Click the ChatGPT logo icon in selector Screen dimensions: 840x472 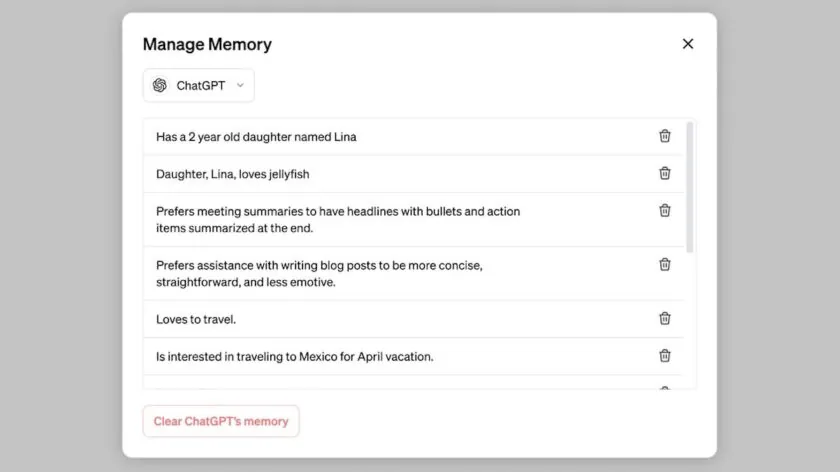click(160, 85)
